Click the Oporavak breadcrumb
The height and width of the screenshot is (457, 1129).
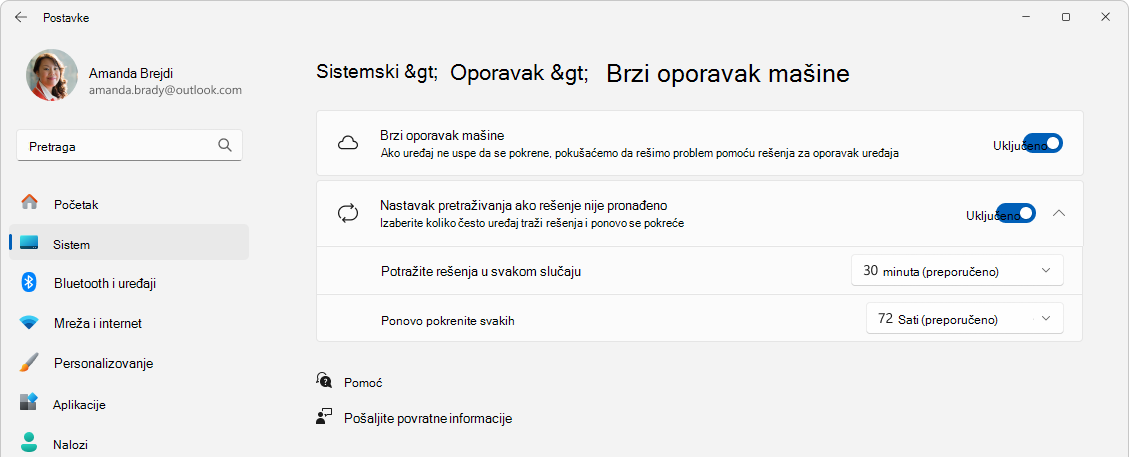(520, 73)
